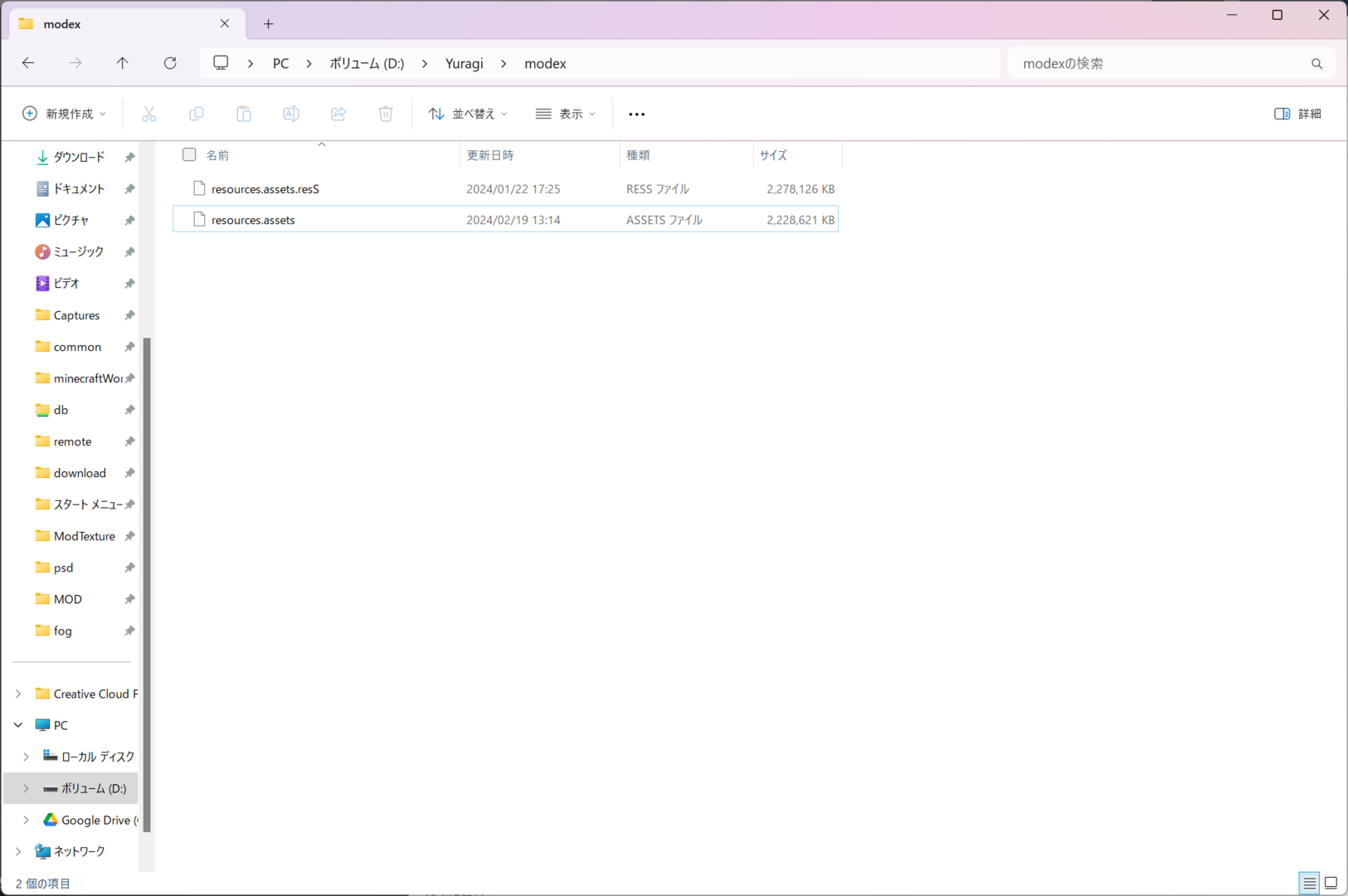Screen dimensions: 1348x896
Task: Open the 新規作成 dropdown
Action: pyautogui.click(x=64, y=114)
